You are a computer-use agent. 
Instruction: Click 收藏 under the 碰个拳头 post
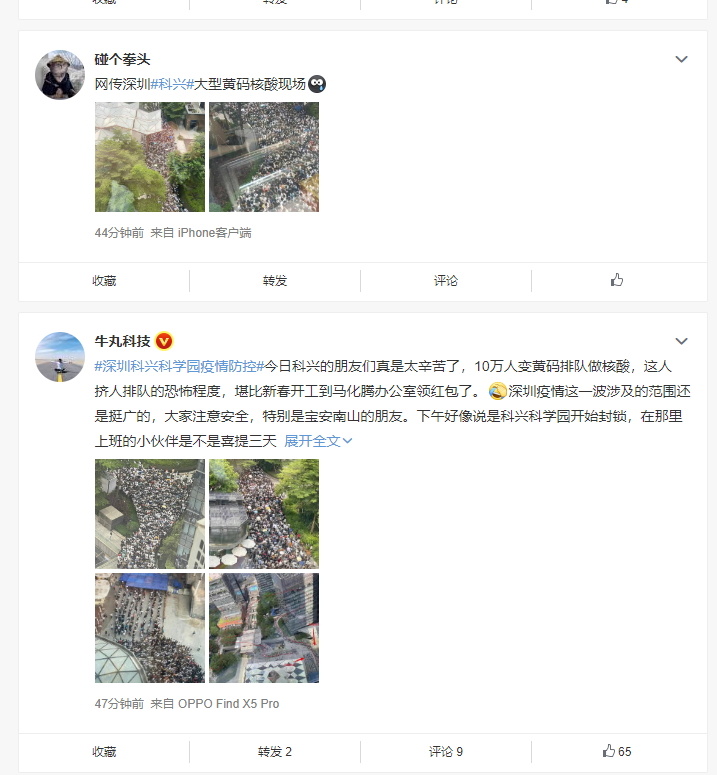pos(104,281)
